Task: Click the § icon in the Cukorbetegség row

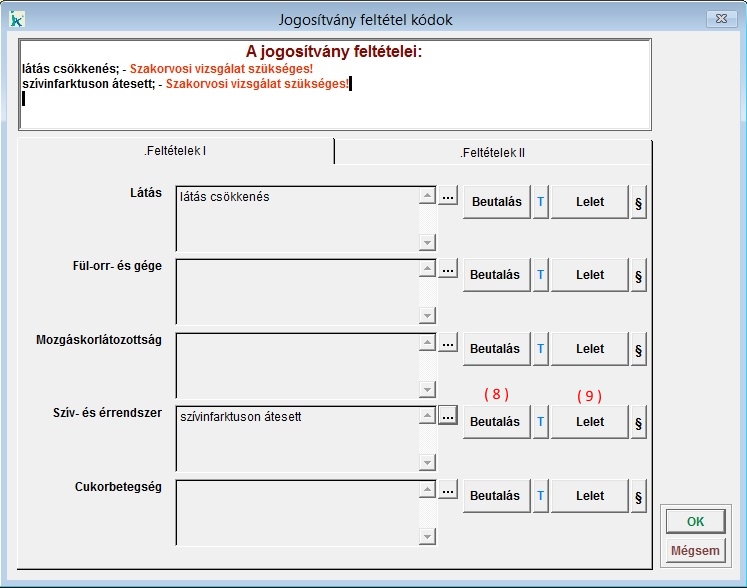Action: [638, 496]
